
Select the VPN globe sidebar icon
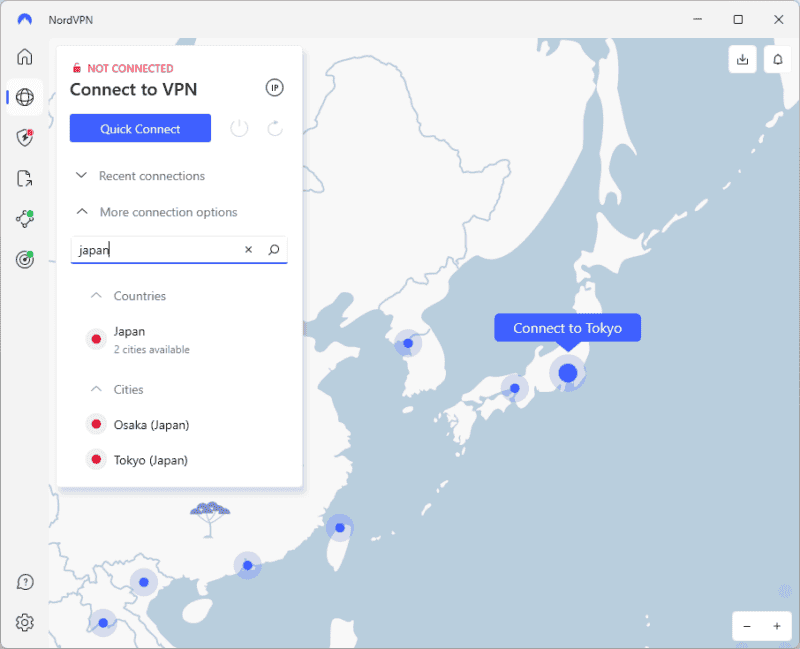point(24,97)
